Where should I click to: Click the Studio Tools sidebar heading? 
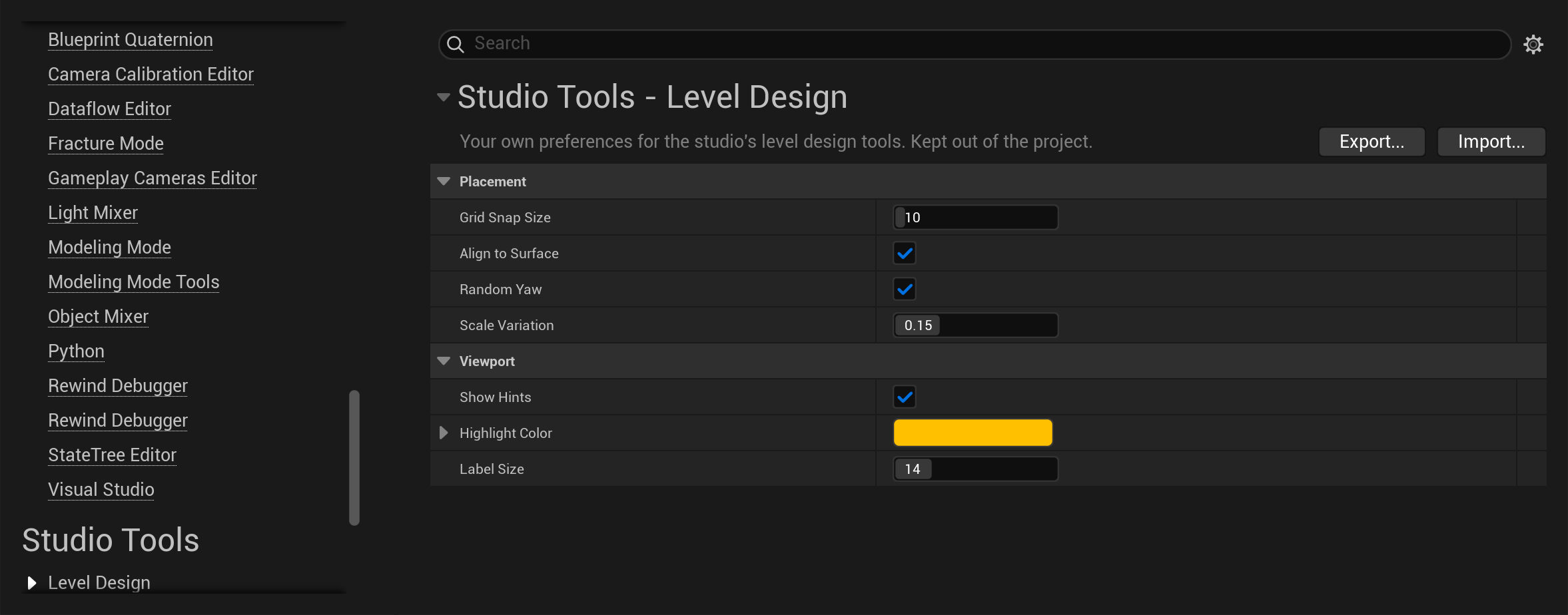(x=111, y=540)
